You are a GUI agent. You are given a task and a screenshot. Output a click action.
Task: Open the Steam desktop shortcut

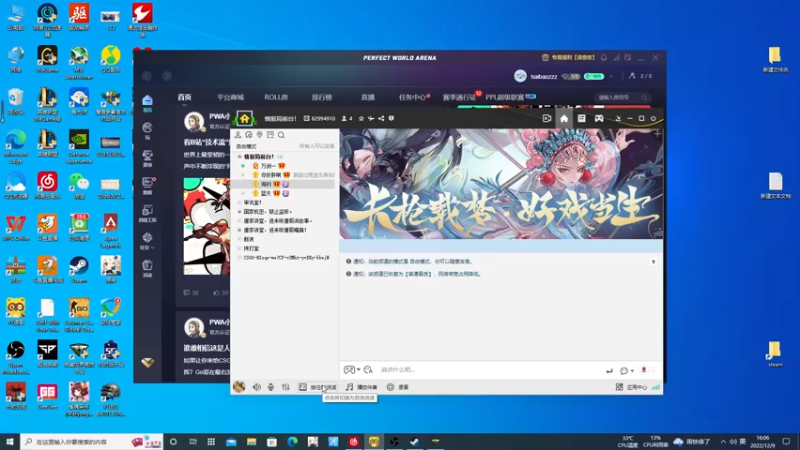coord(79,270)
